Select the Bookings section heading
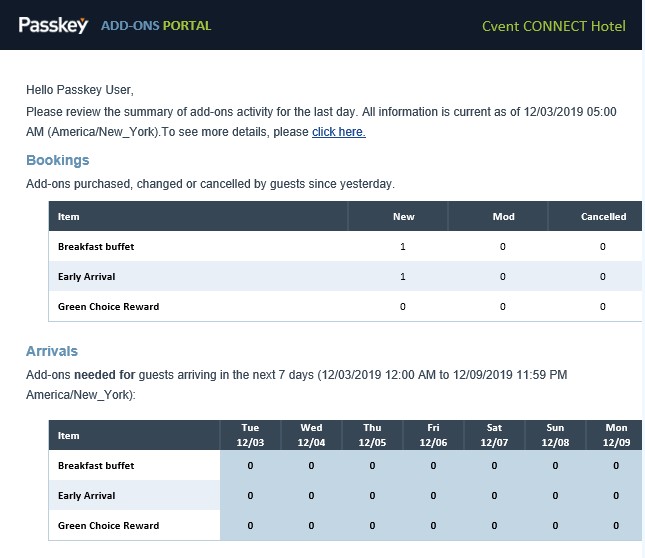 (58, 160)
